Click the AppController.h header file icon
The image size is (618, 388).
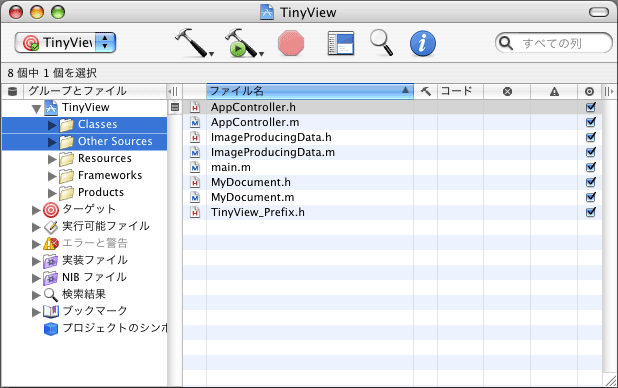[x=195, y=107]
